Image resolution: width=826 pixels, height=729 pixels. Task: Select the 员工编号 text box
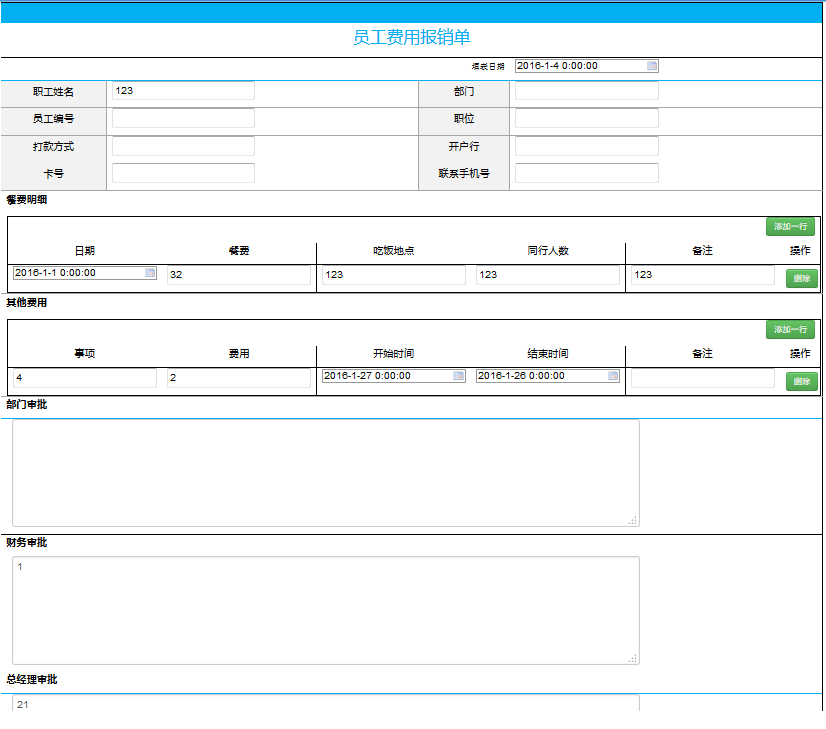coord(183,118)
